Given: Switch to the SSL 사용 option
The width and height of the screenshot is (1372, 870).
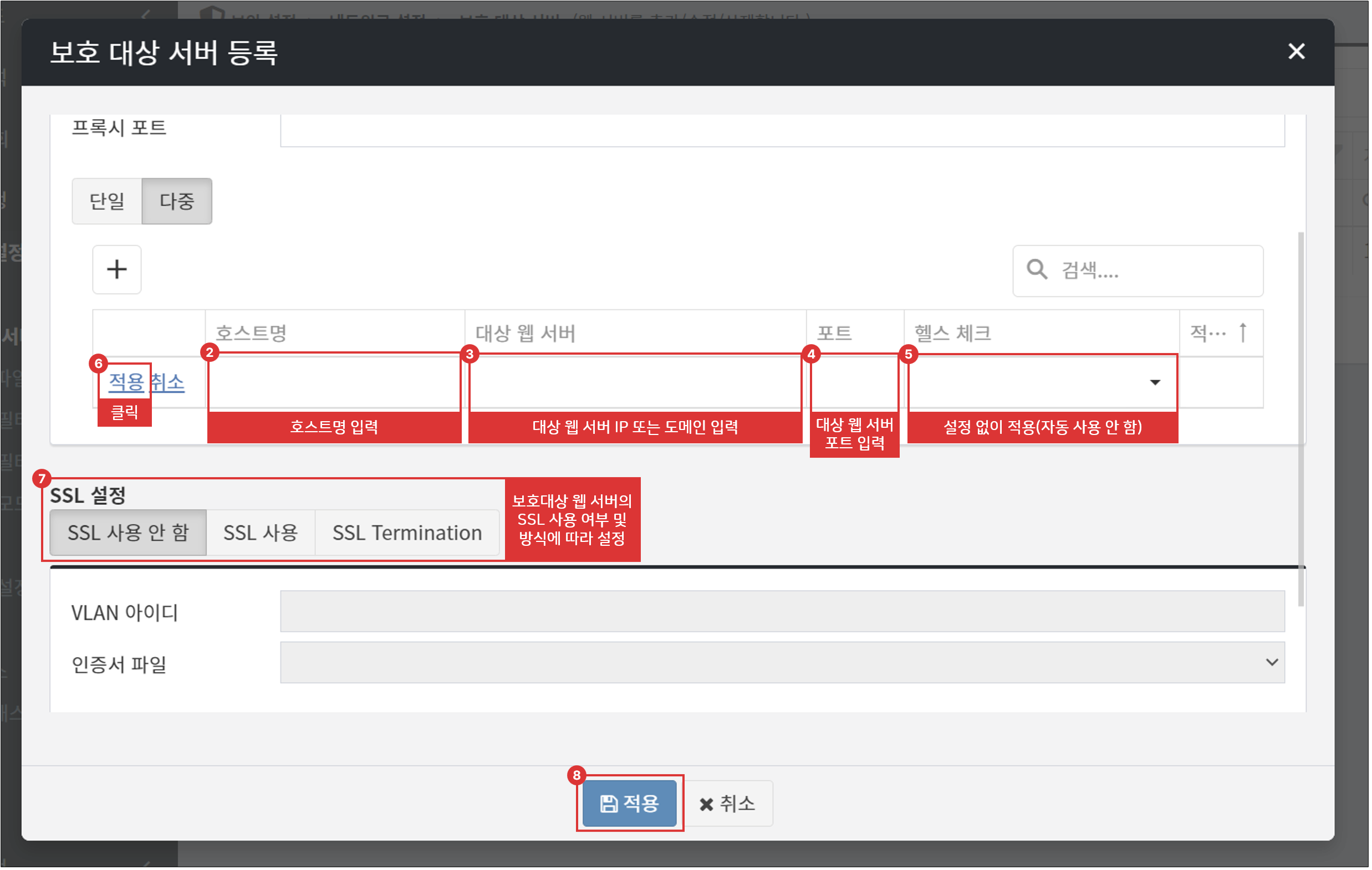Looking at the screenshot, I should pyautogui.click(x=261, y=534).
